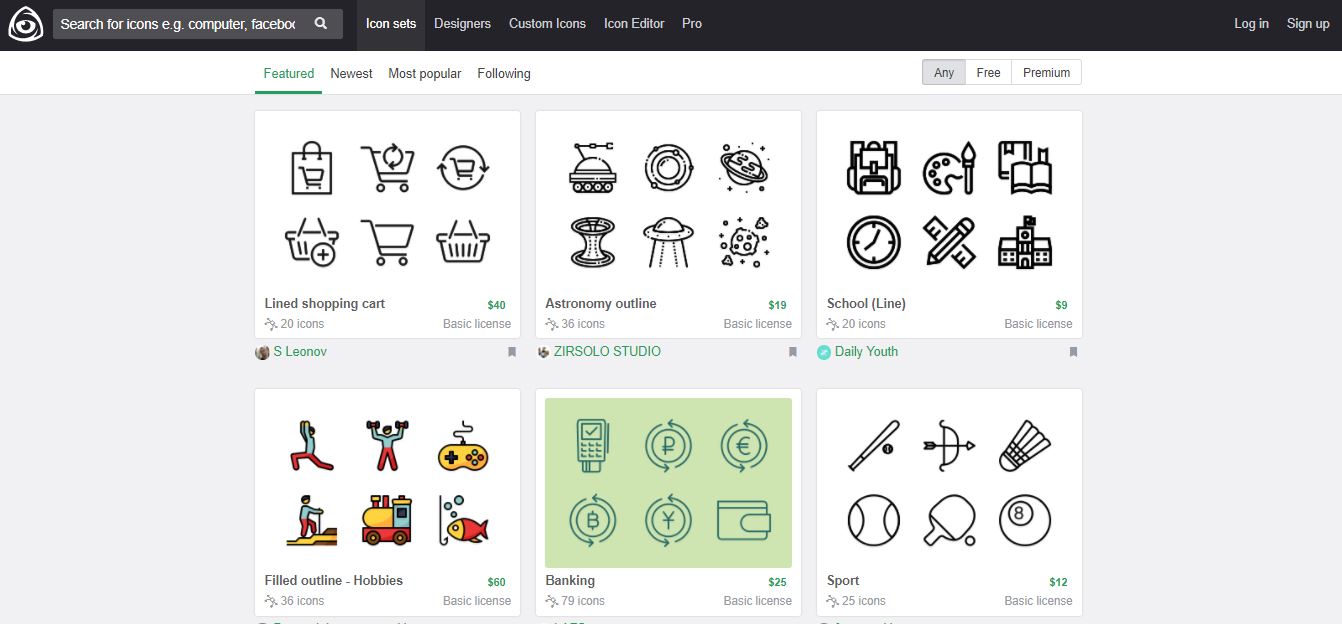Switch to the Most popular tab
Screen dimensions: 1342x624
[x=425, y=73]
